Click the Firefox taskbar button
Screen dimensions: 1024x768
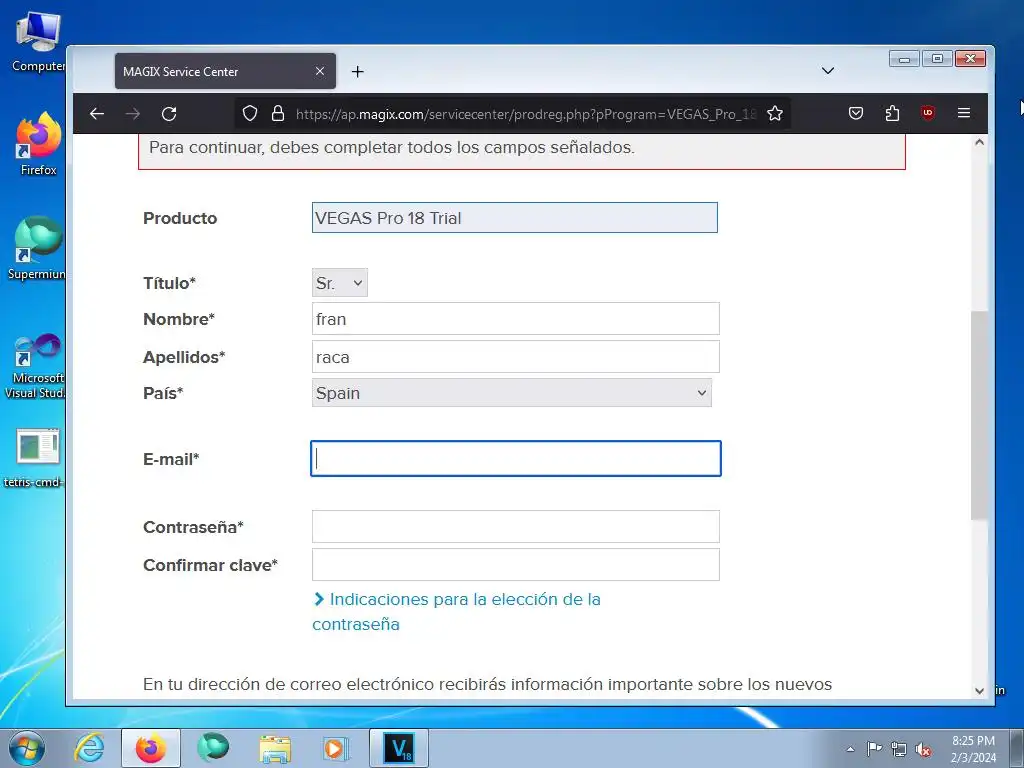[x=150, y=748]
